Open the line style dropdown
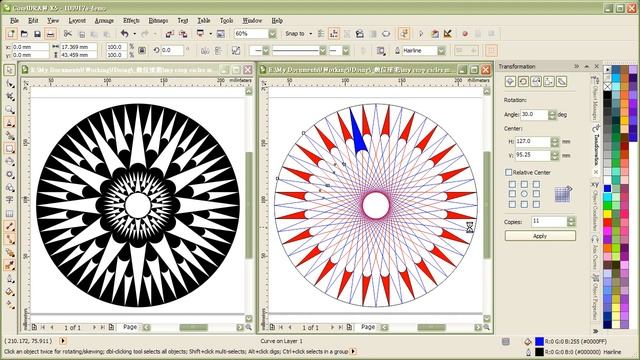 pos(322,51)
